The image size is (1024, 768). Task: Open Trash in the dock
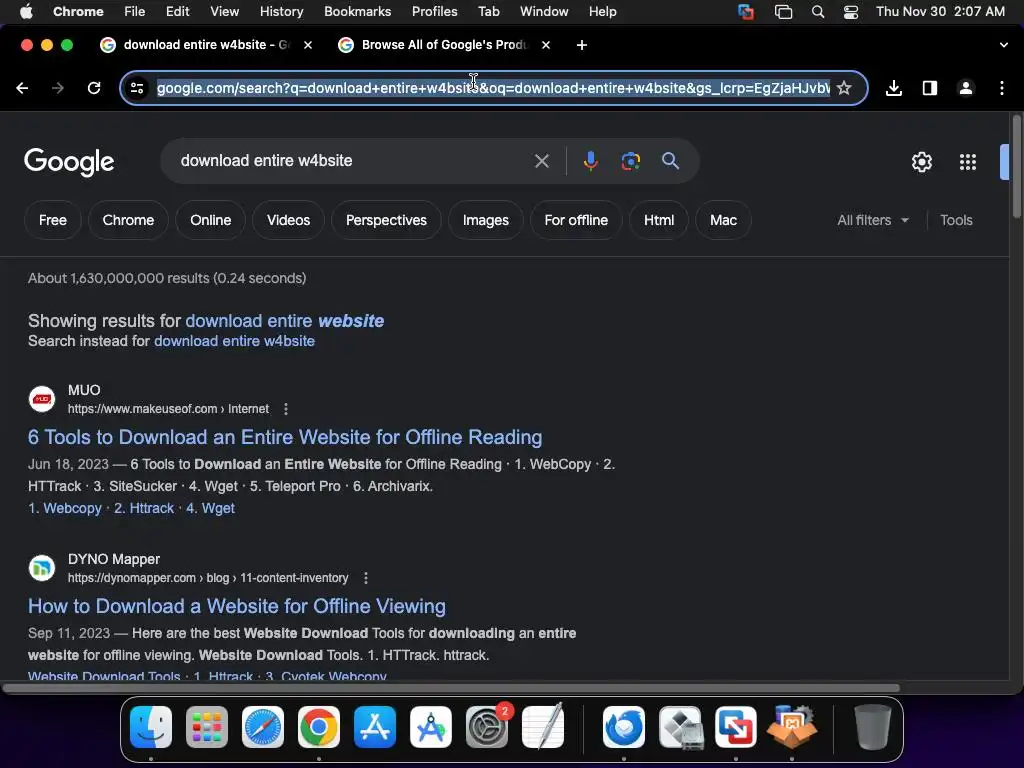(x=872, y=727)
